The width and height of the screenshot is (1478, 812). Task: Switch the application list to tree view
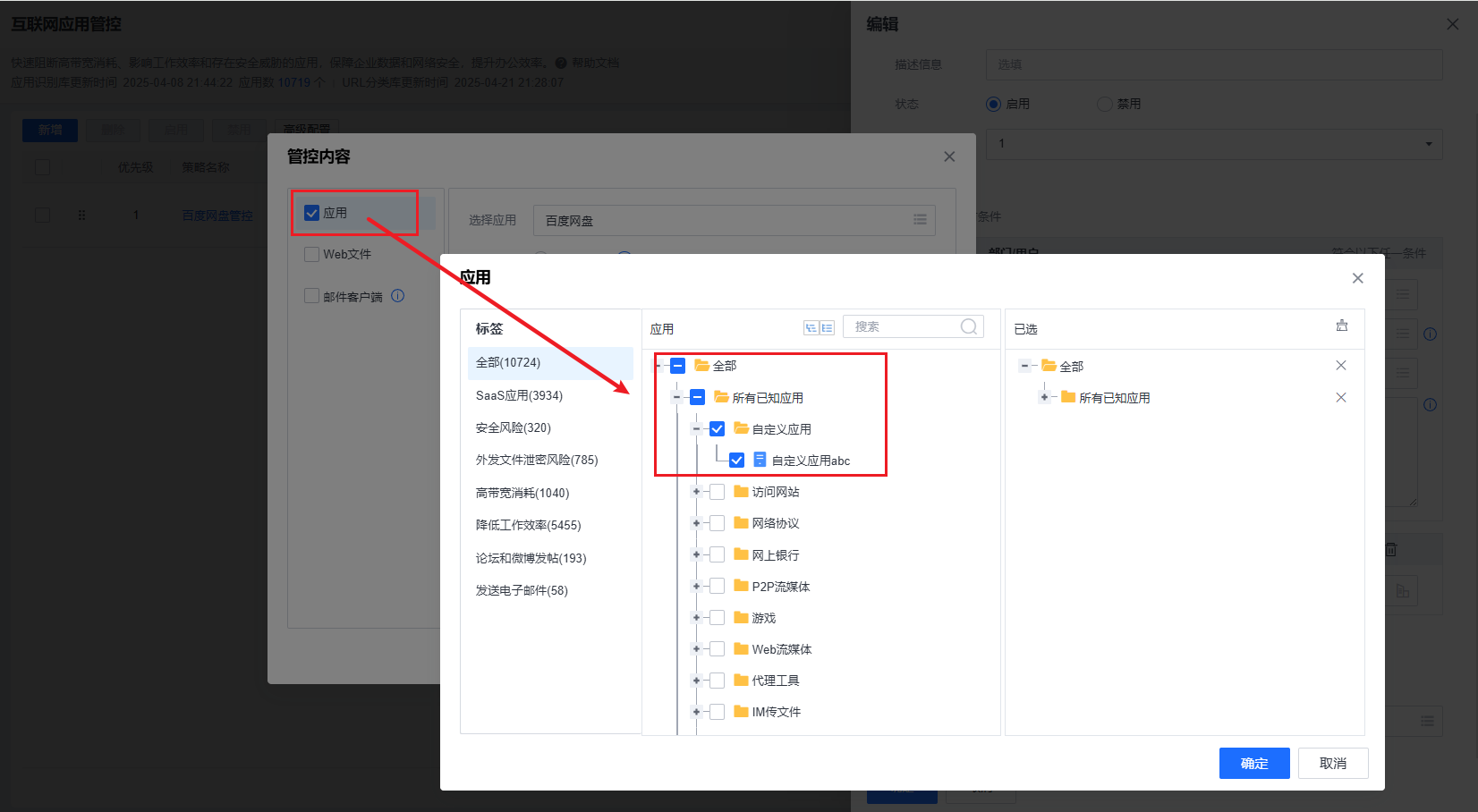[811, 328]
